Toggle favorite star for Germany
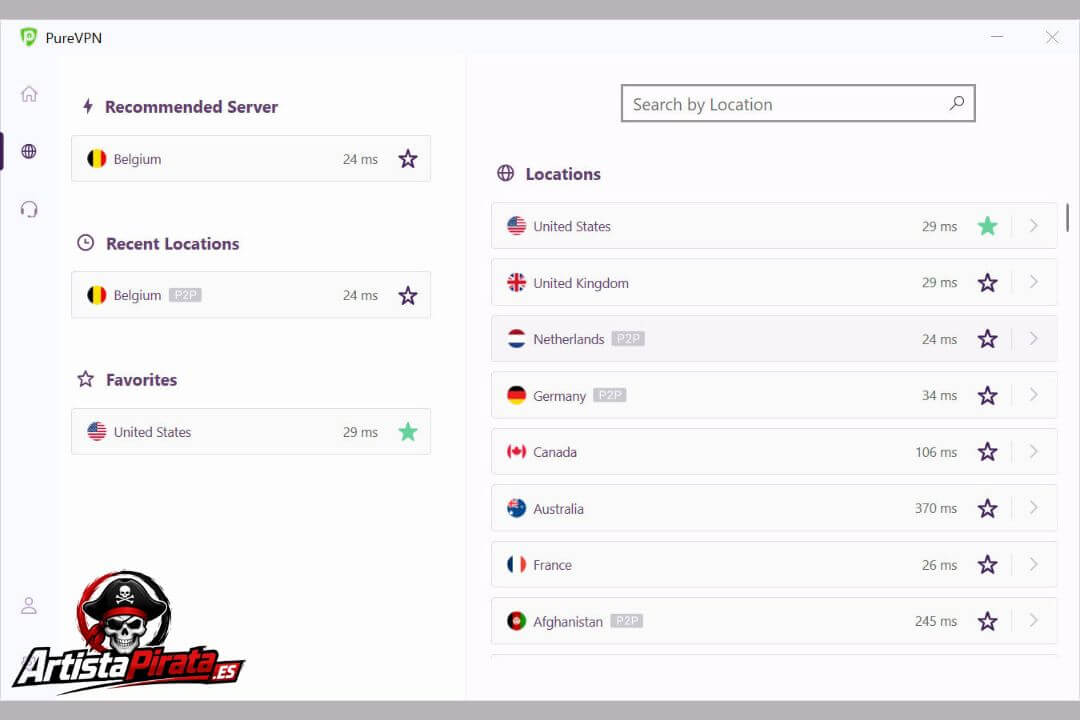Viewport: 1080px width, 720px height. tap(988, 395)
